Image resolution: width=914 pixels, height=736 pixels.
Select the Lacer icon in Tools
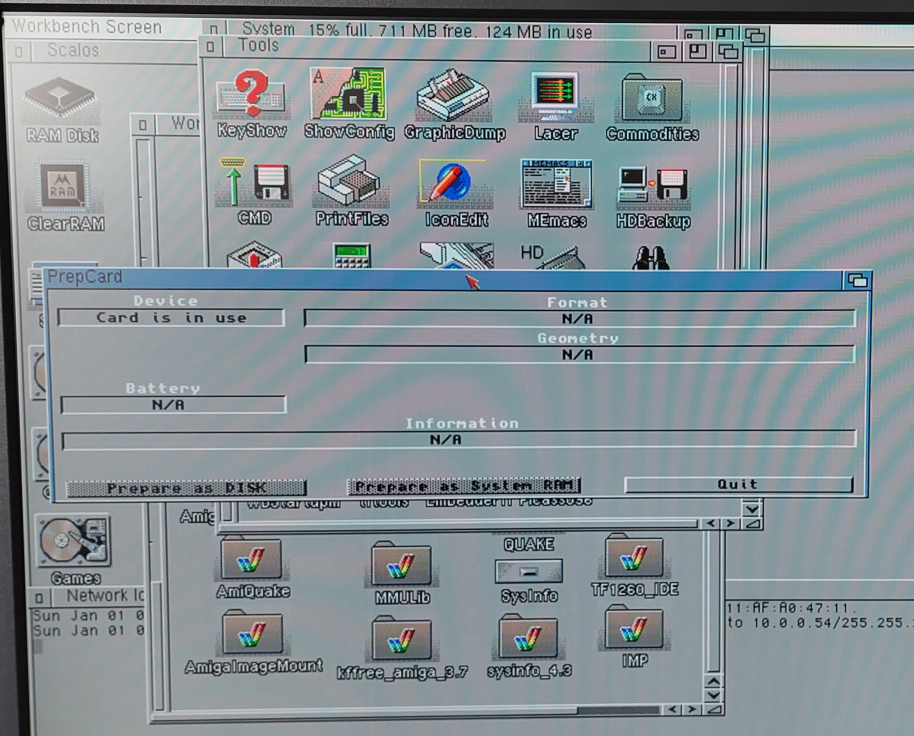click(x=556, y=105)
